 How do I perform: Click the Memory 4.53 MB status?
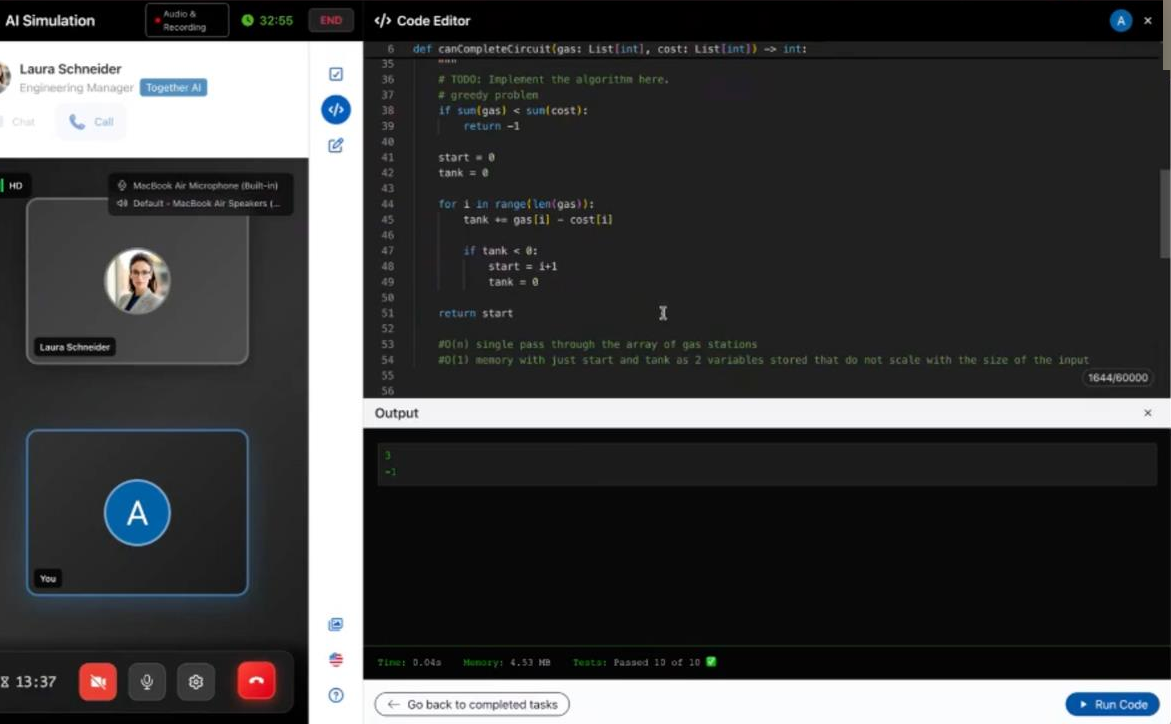506,662
